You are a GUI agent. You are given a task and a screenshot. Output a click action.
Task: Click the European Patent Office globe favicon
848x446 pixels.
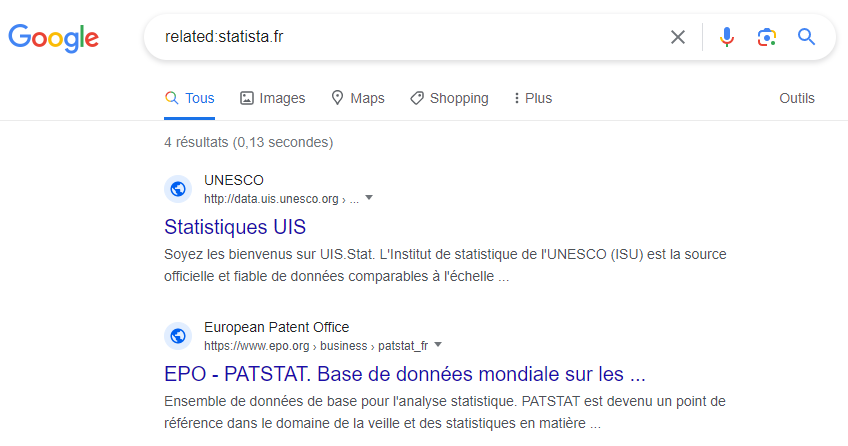tap(178, 336)
